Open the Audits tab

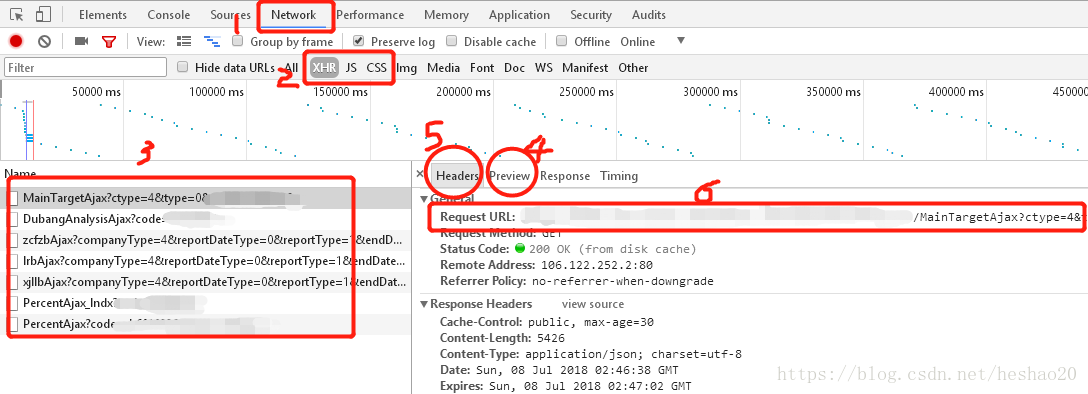pyautogui.click(x=649, y=15)
